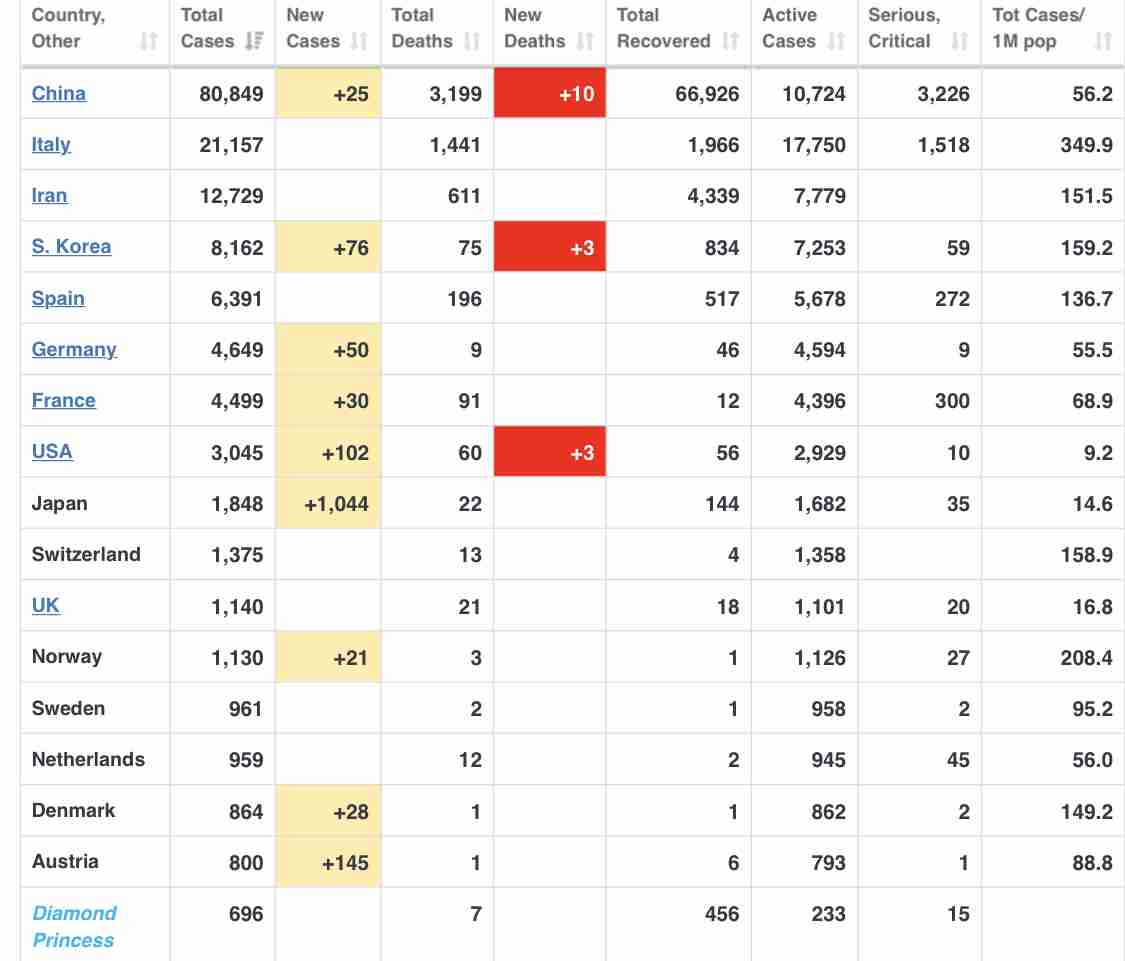
Task: Select China's total recovered 66,926
Action: point(707,94)
